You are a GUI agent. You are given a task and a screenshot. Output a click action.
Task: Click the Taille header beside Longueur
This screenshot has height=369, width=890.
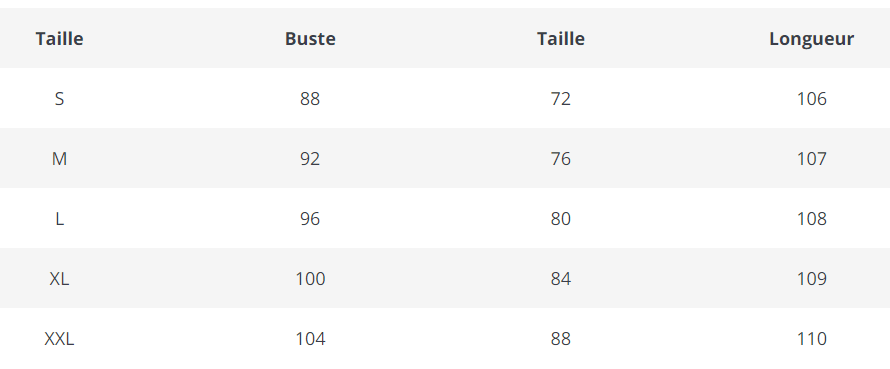click(560, 39)
